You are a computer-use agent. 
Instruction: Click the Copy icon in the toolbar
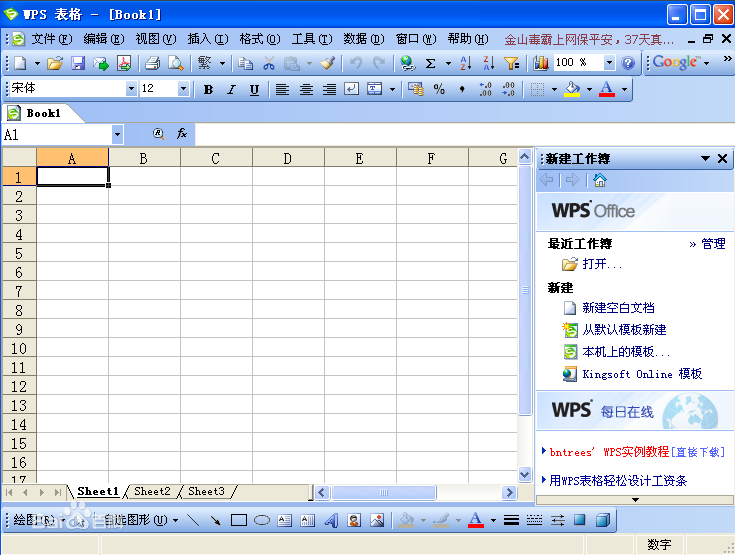245,63
